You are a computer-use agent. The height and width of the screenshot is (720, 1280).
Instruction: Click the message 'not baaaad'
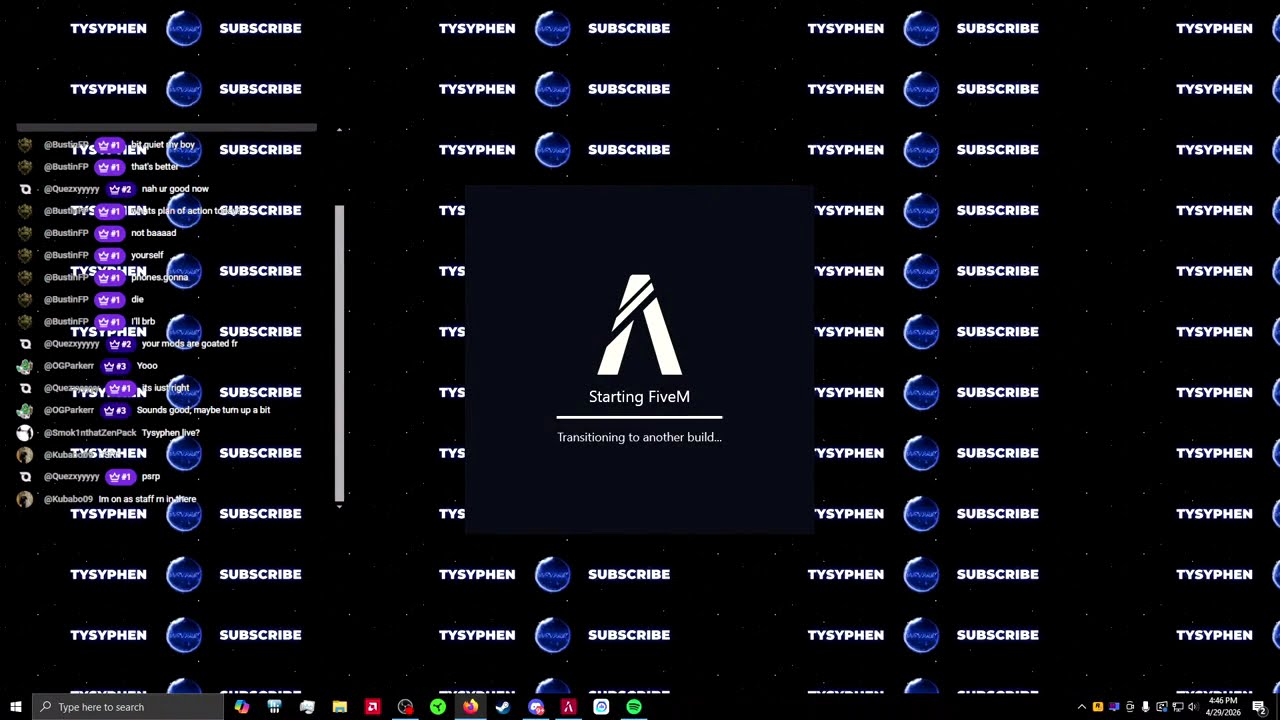(x=153, y=233)
